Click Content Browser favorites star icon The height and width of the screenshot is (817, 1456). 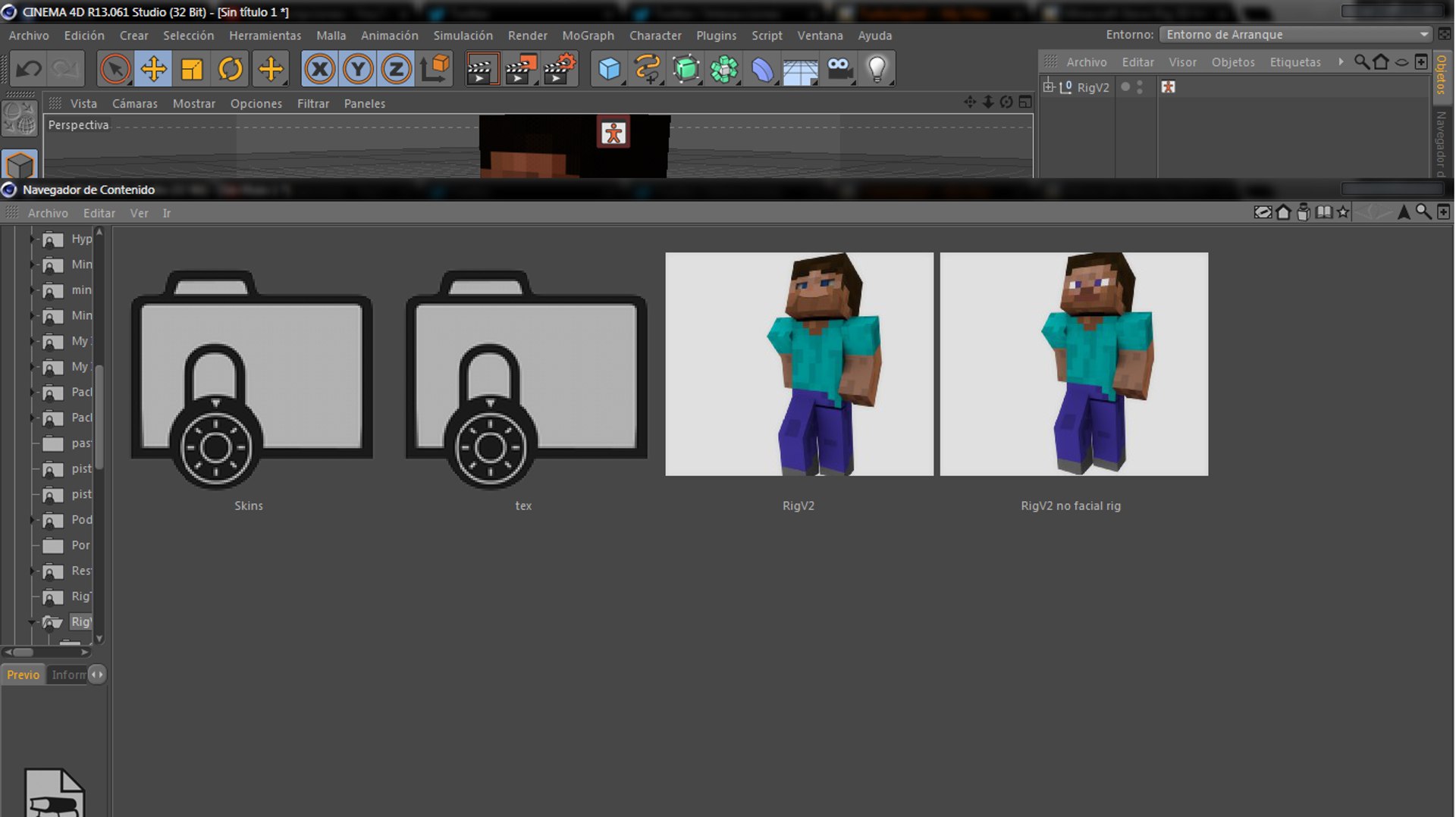click(1343, 213)
